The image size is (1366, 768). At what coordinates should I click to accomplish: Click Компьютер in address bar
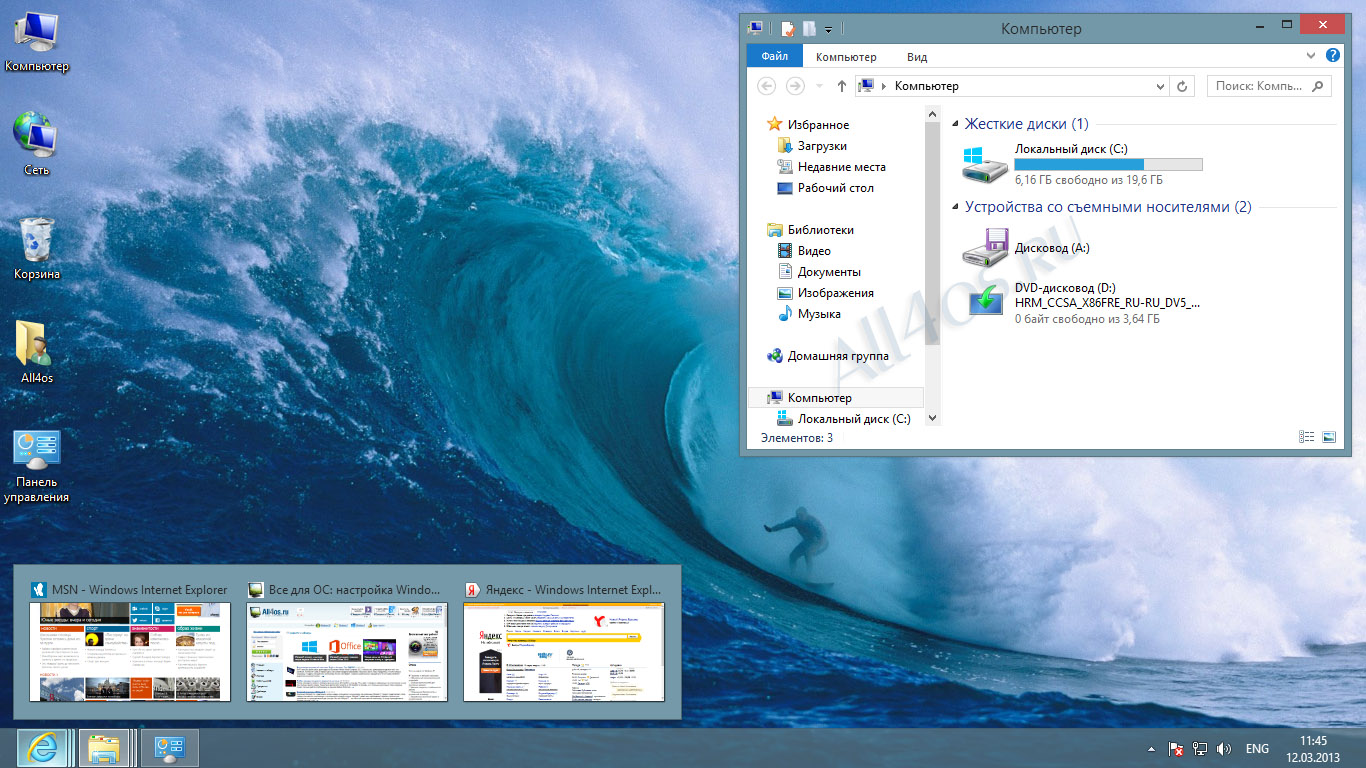pos(926,87)
